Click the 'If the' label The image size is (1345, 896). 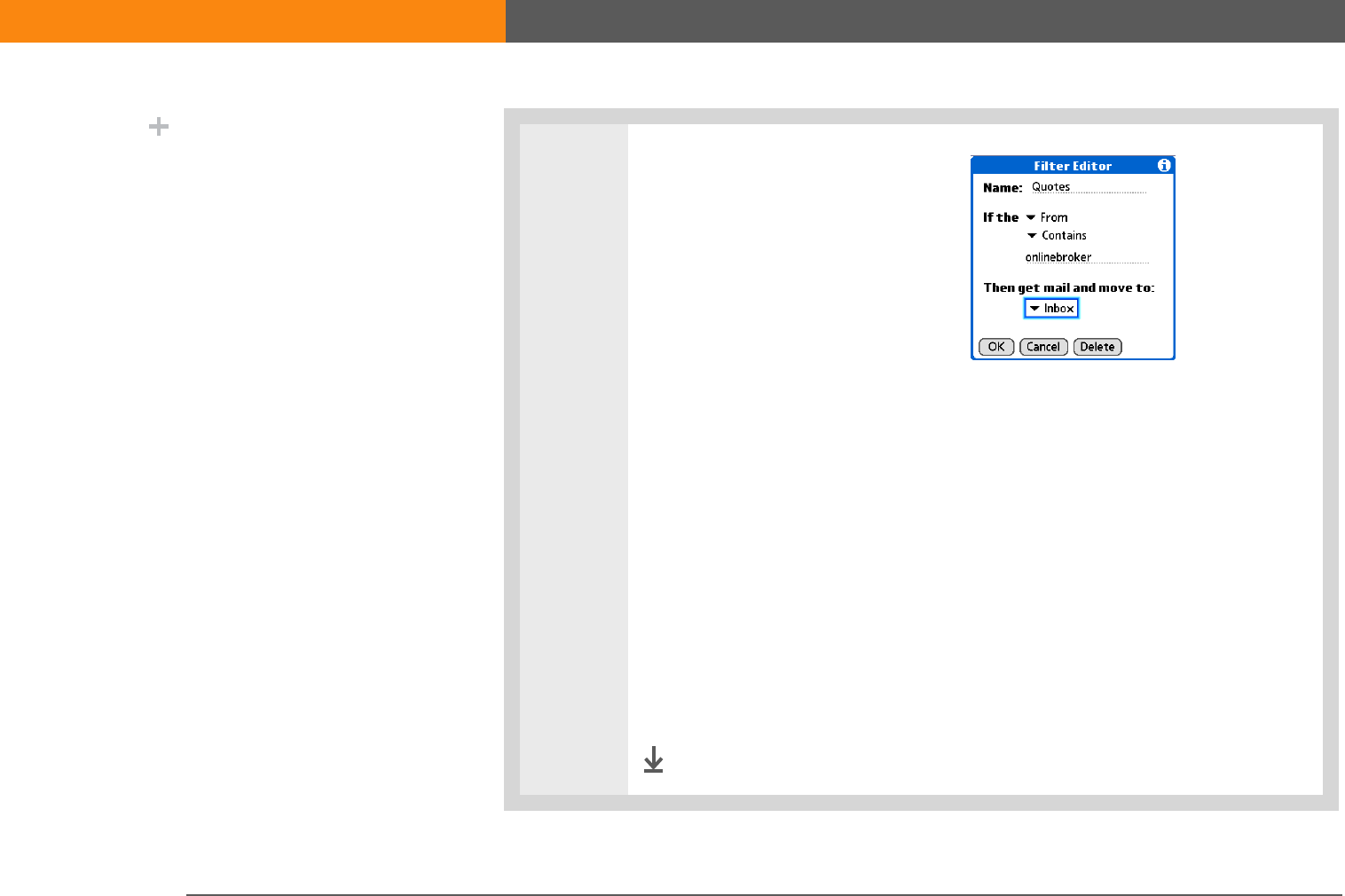coord(1001,217)
